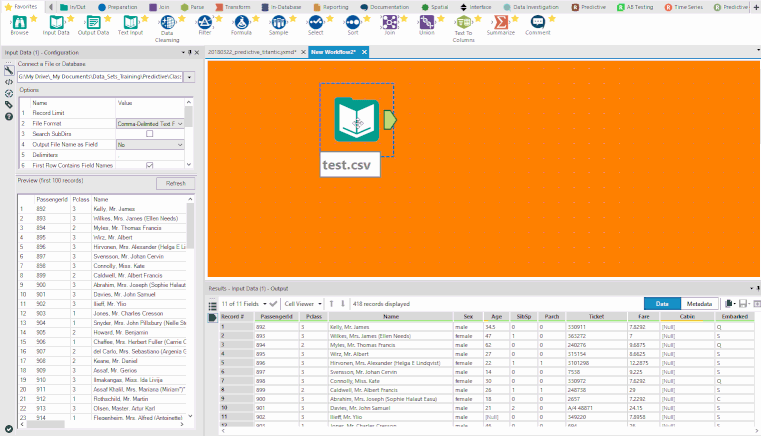
Task: Click the Output Data tool
Action: tap(93, 22)
